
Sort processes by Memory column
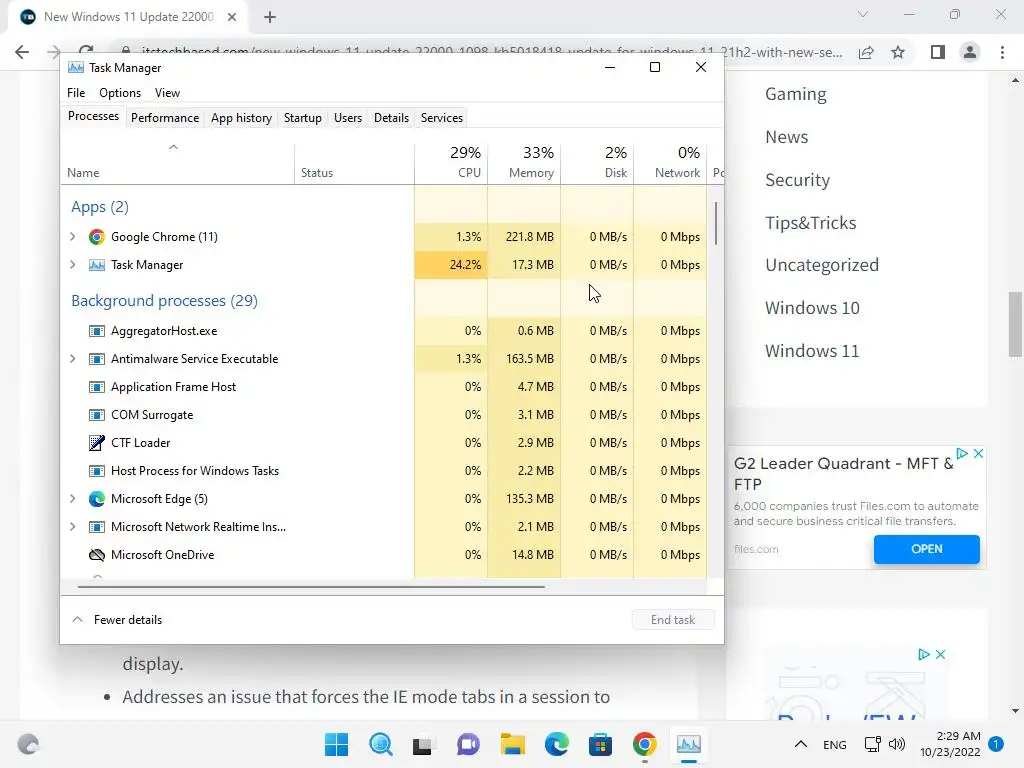coord(524,162)
